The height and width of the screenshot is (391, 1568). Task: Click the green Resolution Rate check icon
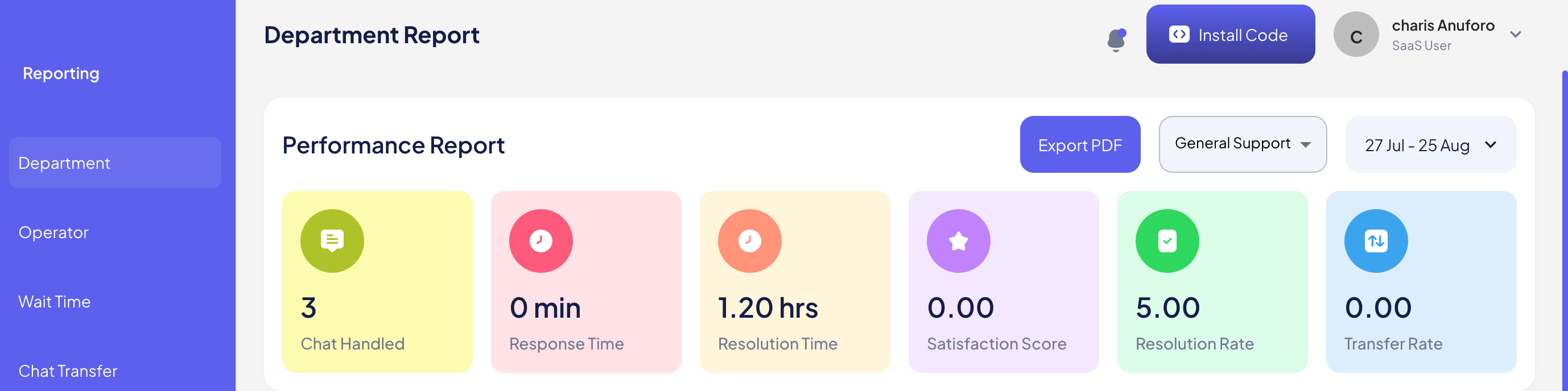[x=1167, y=241]
